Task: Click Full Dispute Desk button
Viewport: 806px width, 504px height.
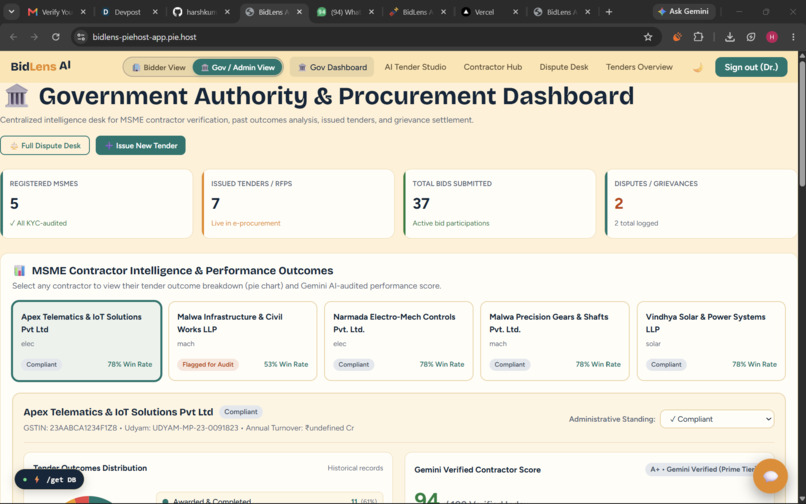Action: [45, 146]
